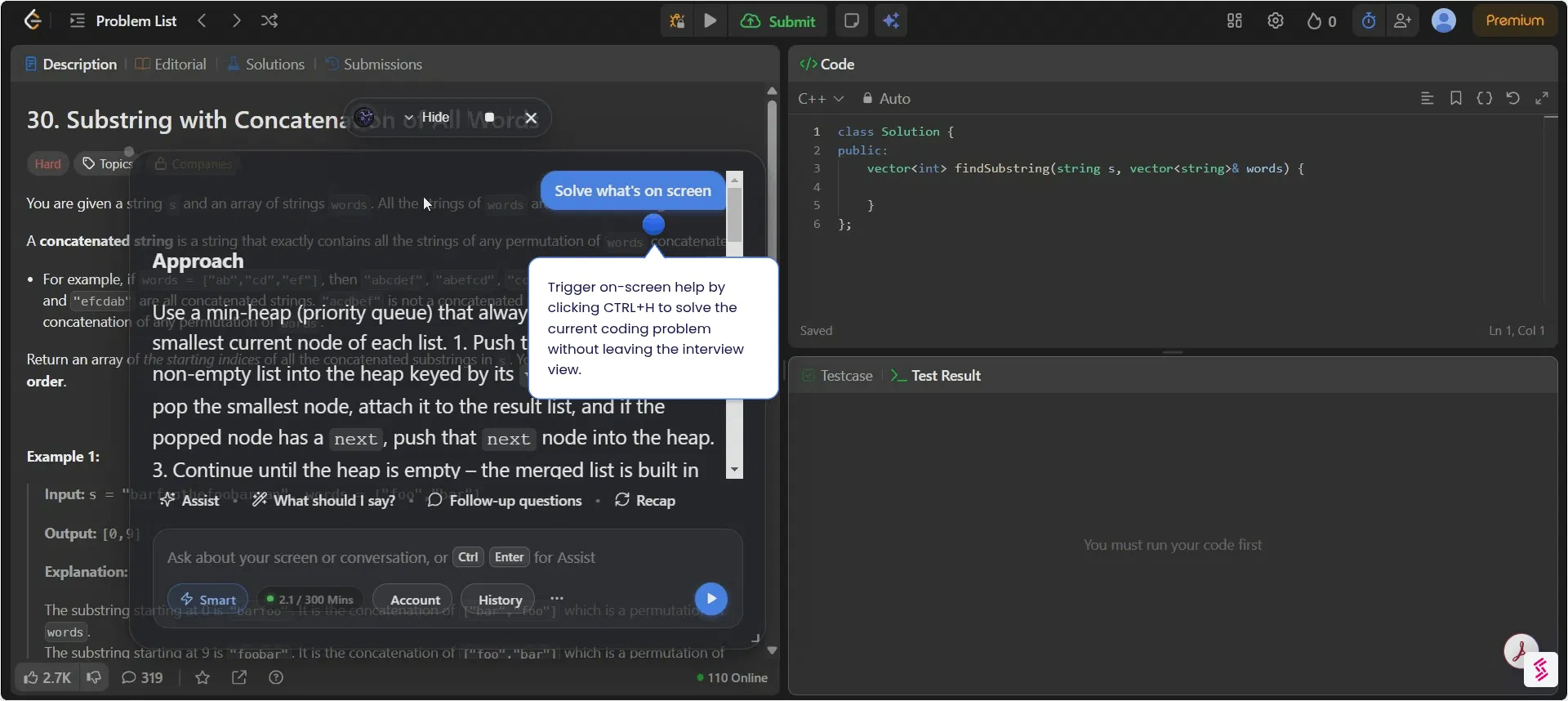The image size is (1568, 701).
Task: Click the Hide chevron on the overlay bar
Action: pyautogui.click(x=427, y=118)
